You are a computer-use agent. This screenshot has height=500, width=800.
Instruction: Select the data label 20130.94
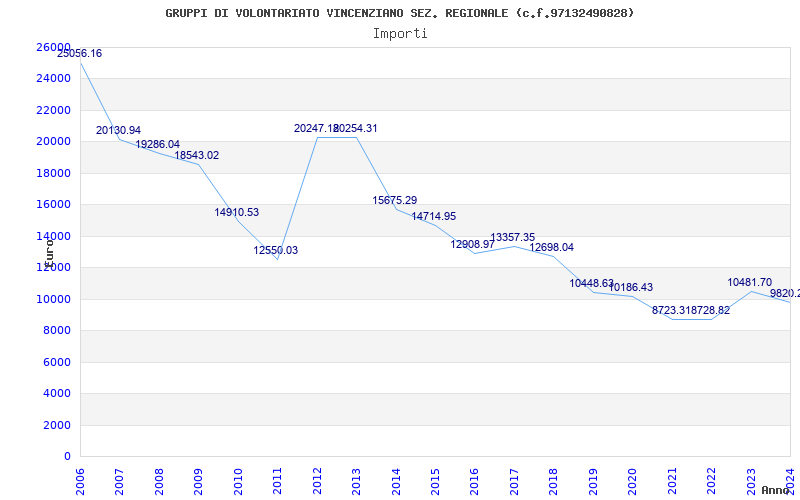(x=118, y=131)
